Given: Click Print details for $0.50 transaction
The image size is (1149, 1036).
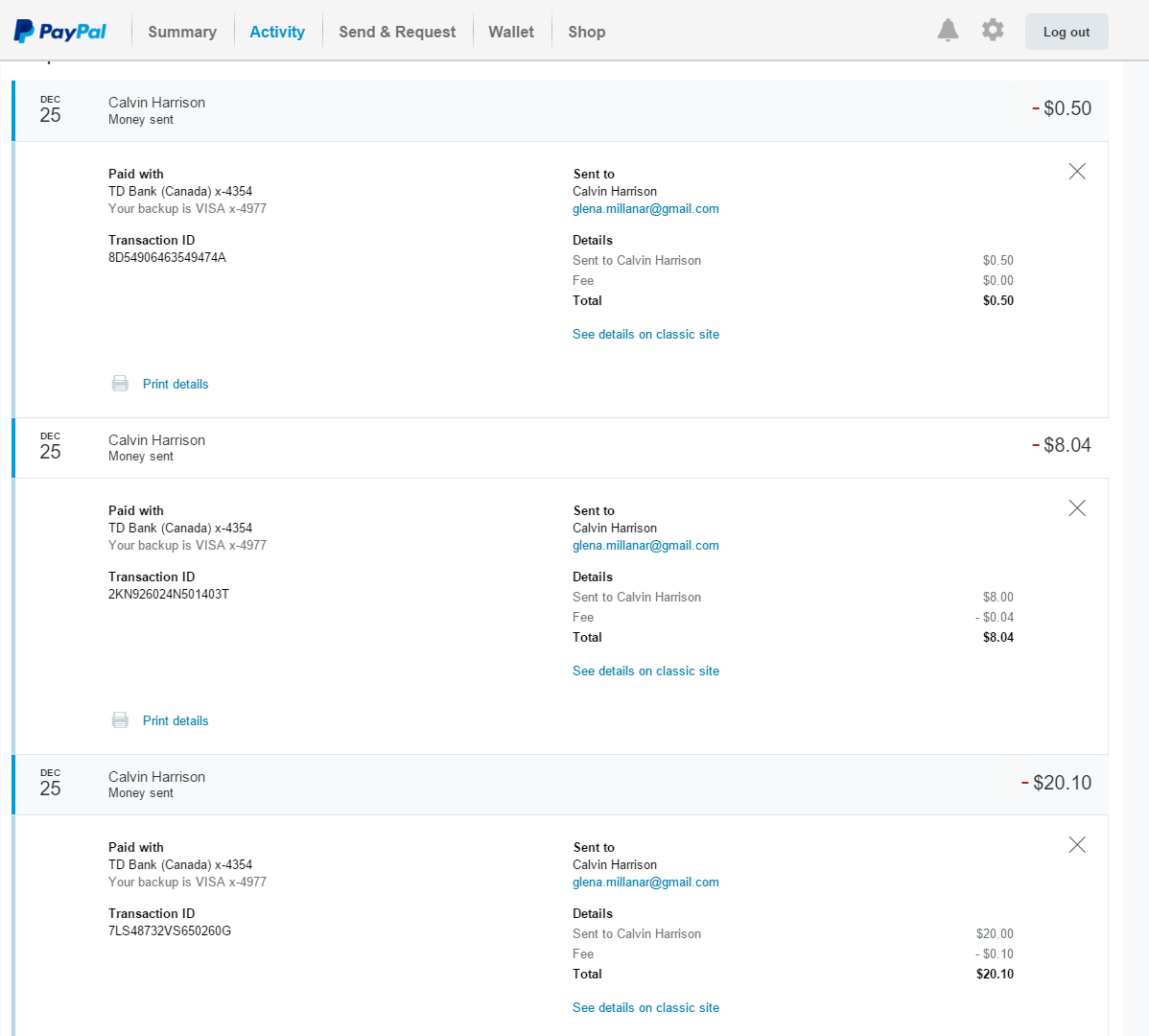Looking at the screenshot, I should [176, 384].
